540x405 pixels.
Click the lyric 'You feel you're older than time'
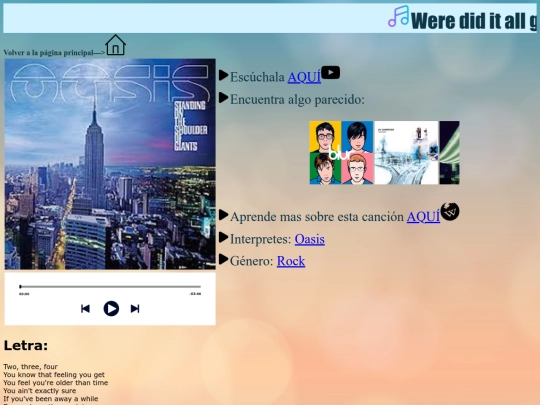click(x=56, y=382)
